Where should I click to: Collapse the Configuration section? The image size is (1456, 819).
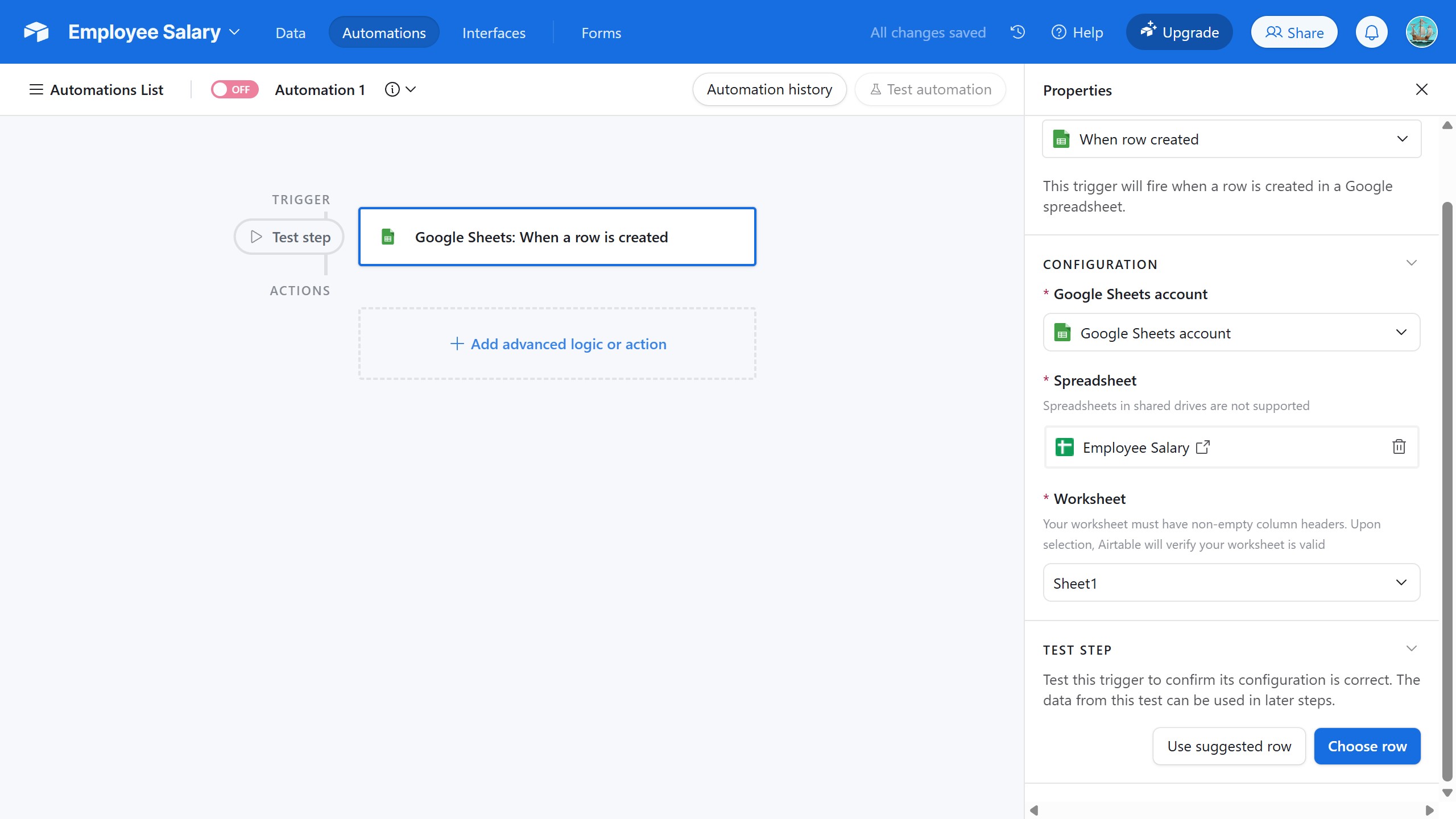[x=1411, y=263]
